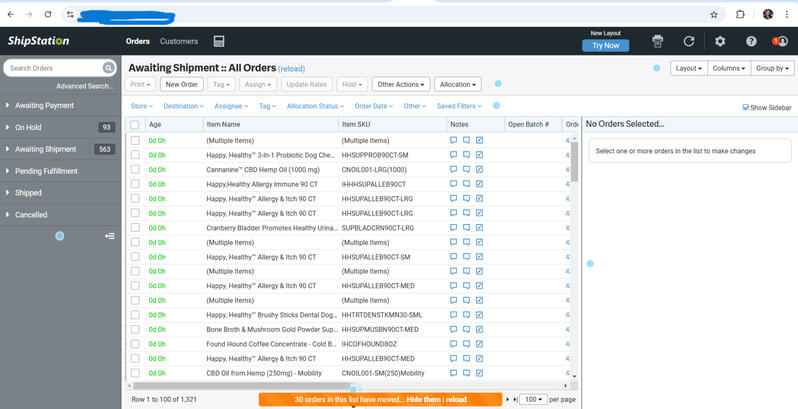Toggle the Show Sidebar checkbox
The height and width of the screenshot is (409, 798).
click(746, 107)
